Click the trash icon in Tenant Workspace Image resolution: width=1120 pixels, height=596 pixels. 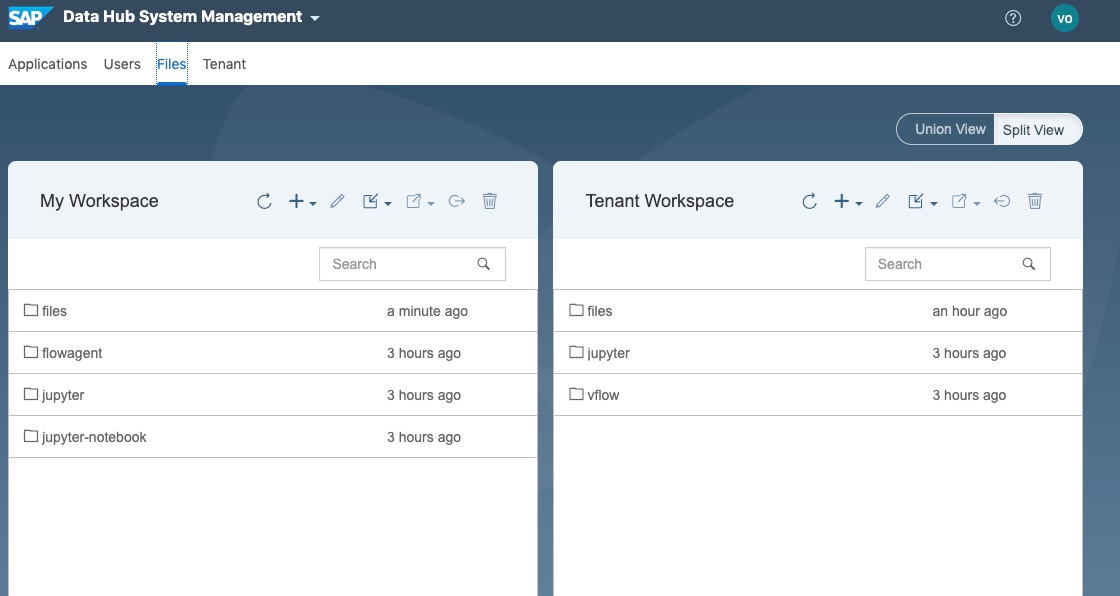(x=1035, y=201)
